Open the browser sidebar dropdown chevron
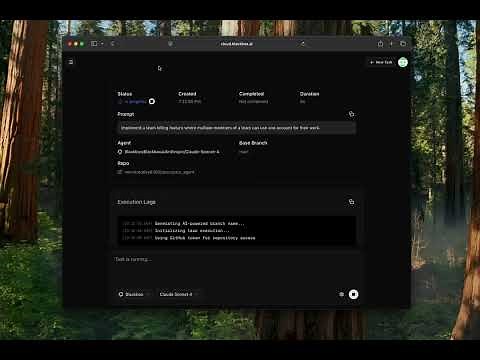Screen dimensions: 480x360 tap(102, 44)
